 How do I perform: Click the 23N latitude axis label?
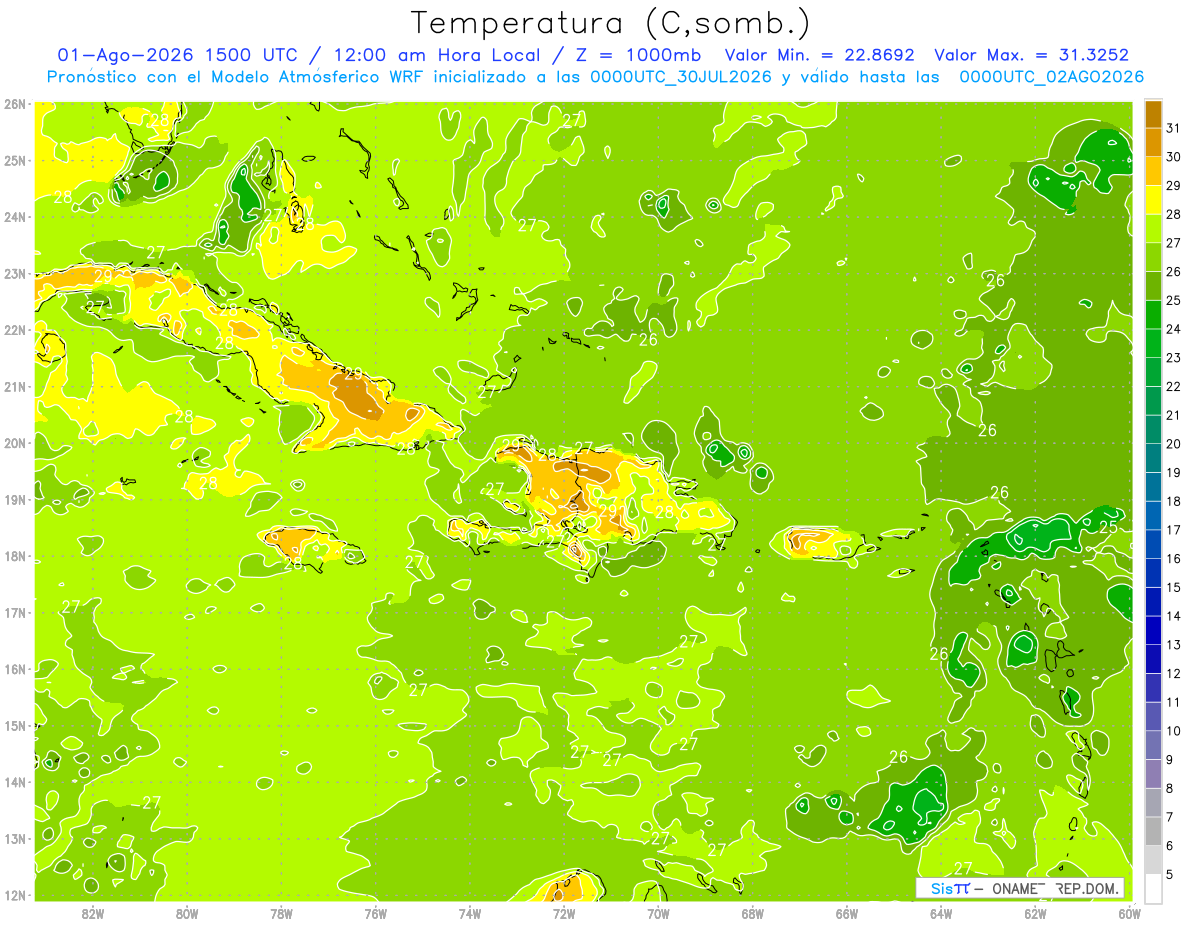[15, 274]
